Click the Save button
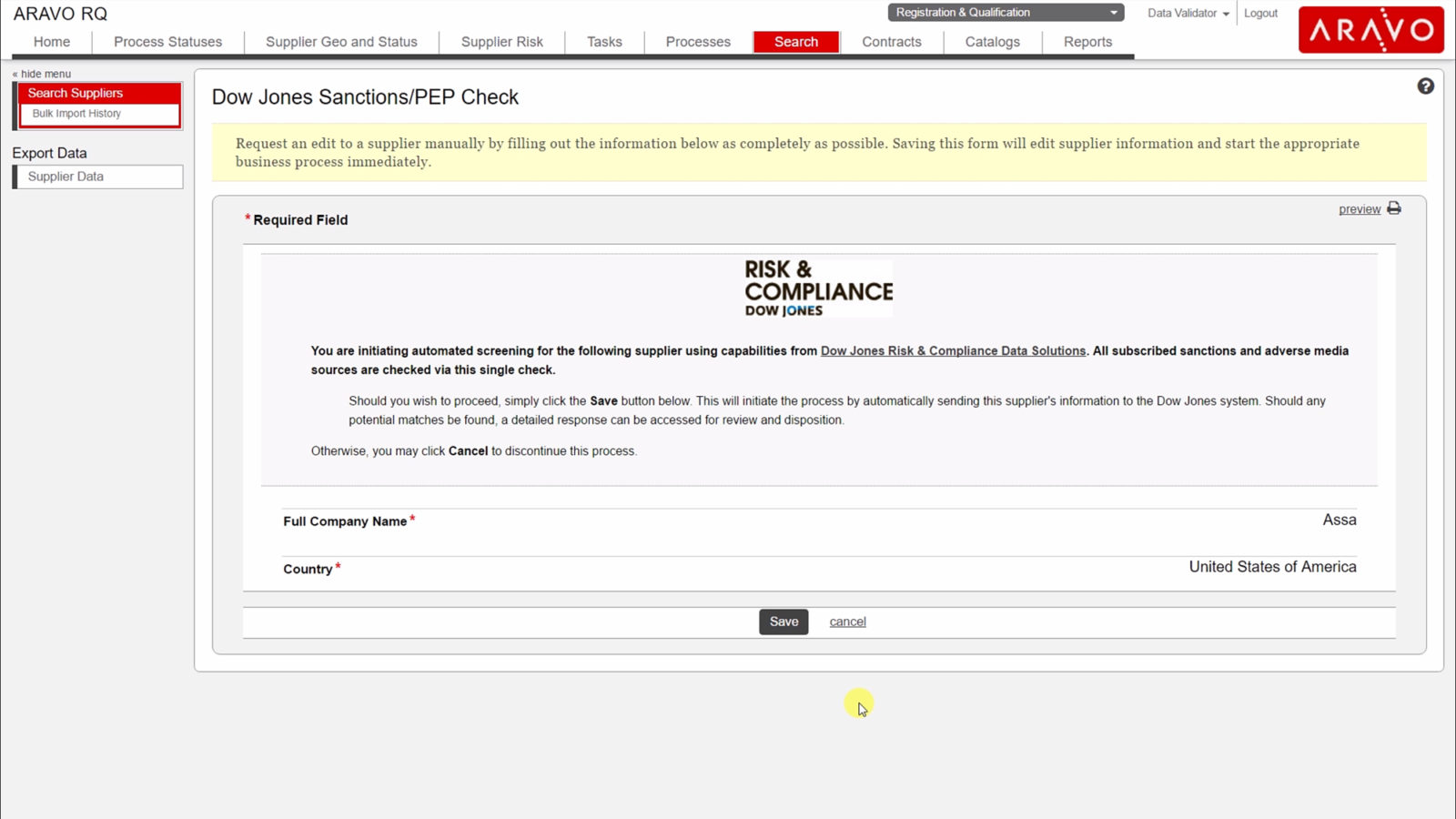This screenshot has height=819, width=1456. [x=783, y=622]
